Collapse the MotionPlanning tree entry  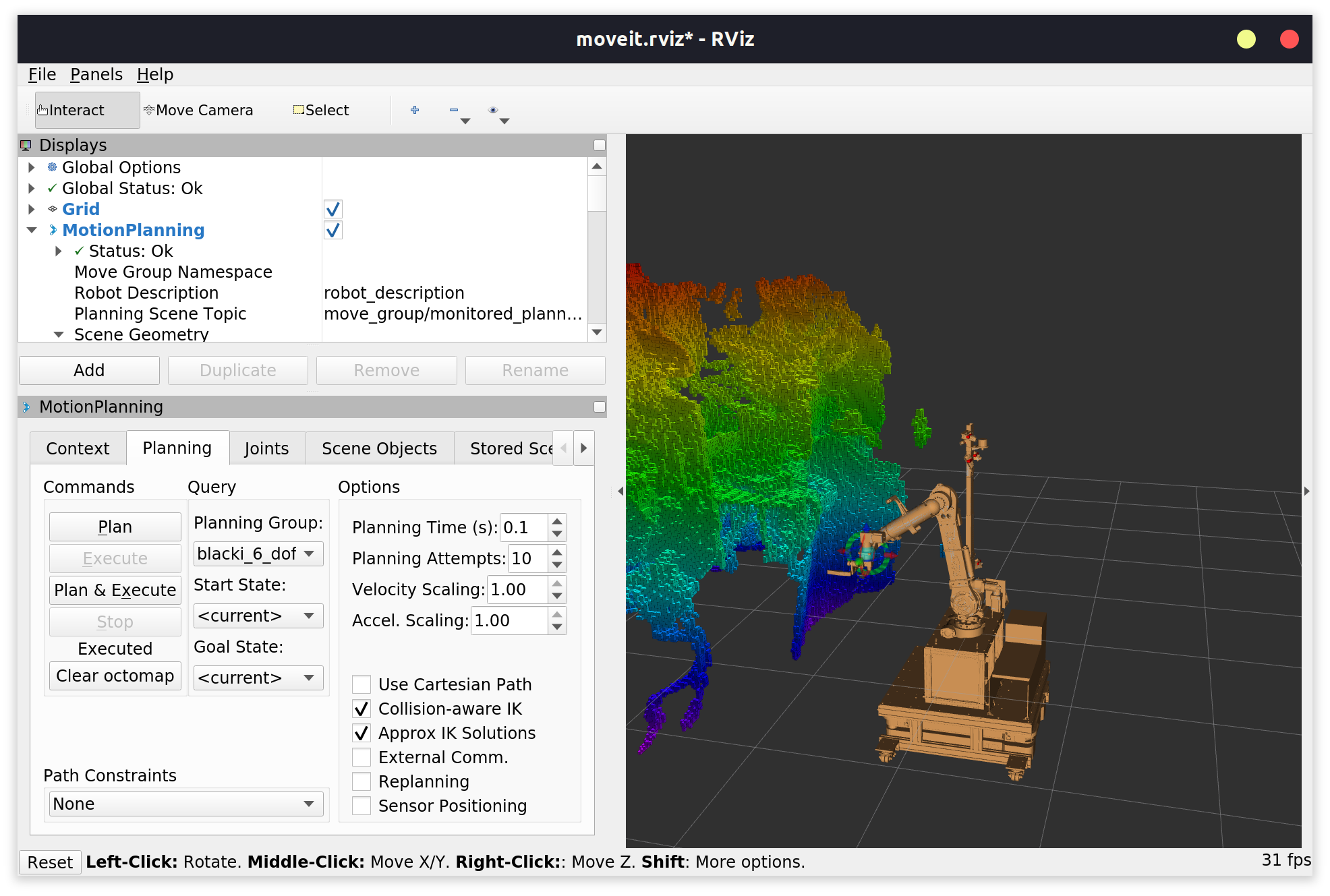click(x=32, y=230)
